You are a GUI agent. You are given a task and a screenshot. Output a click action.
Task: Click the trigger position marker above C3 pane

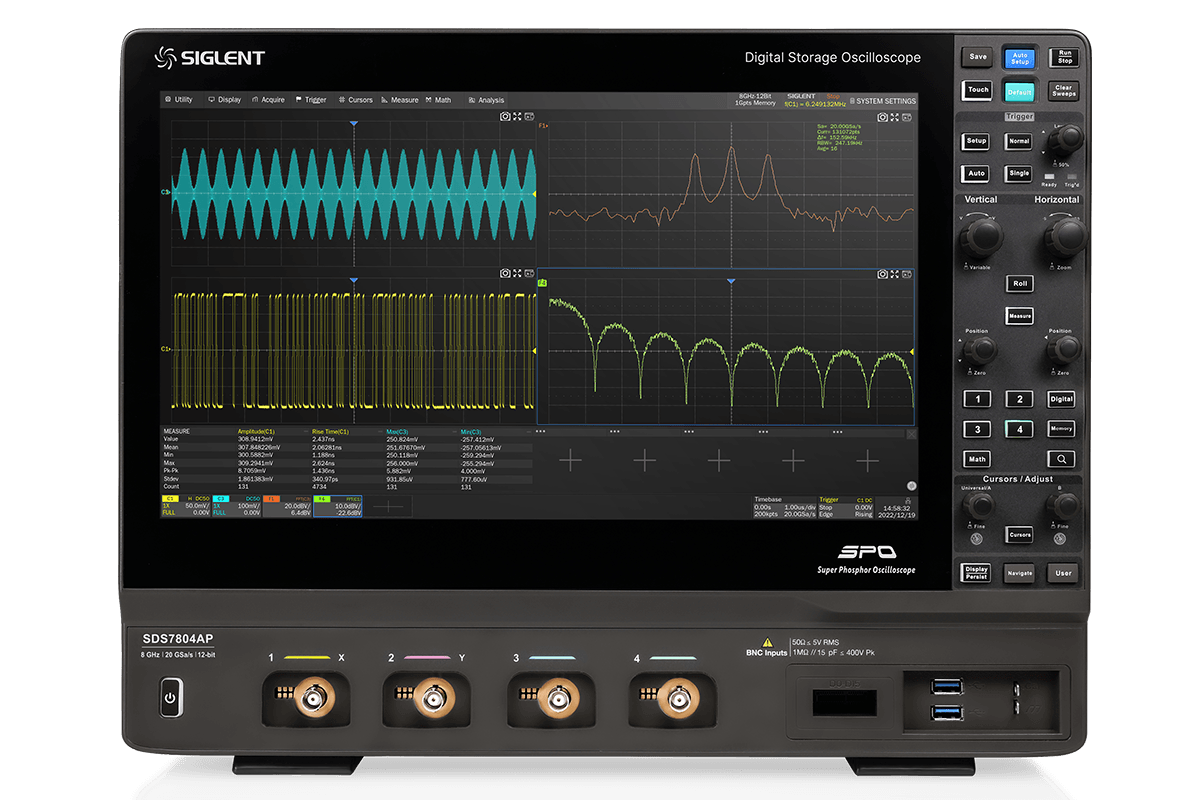point(353,124)
